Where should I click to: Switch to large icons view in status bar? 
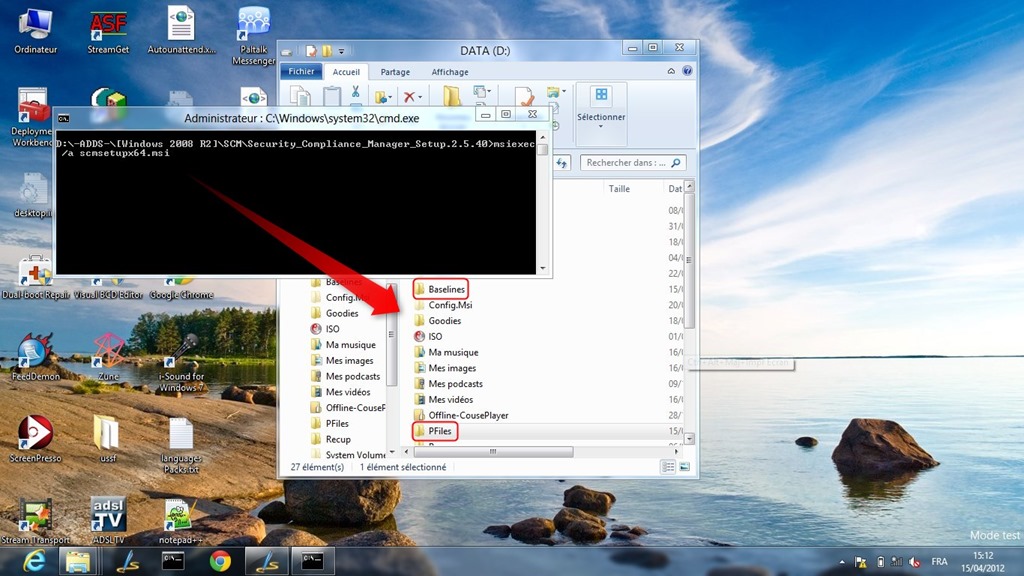click(x=684, y=467)
